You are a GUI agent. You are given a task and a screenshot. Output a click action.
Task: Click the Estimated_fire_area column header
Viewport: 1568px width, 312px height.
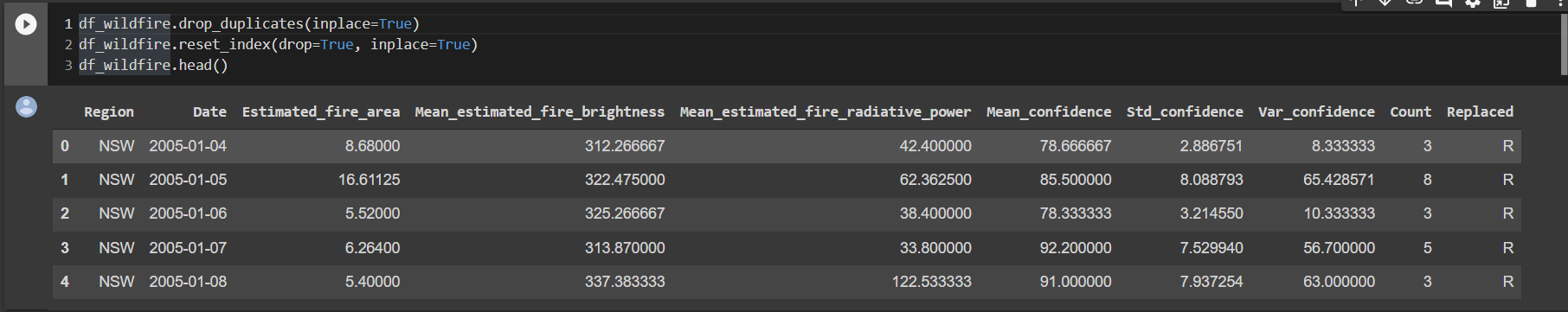point(321,111)
